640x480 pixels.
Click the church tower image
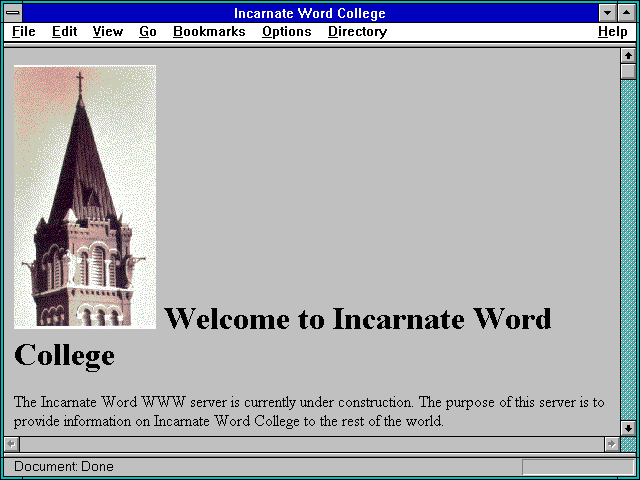[x=85, y=197]
